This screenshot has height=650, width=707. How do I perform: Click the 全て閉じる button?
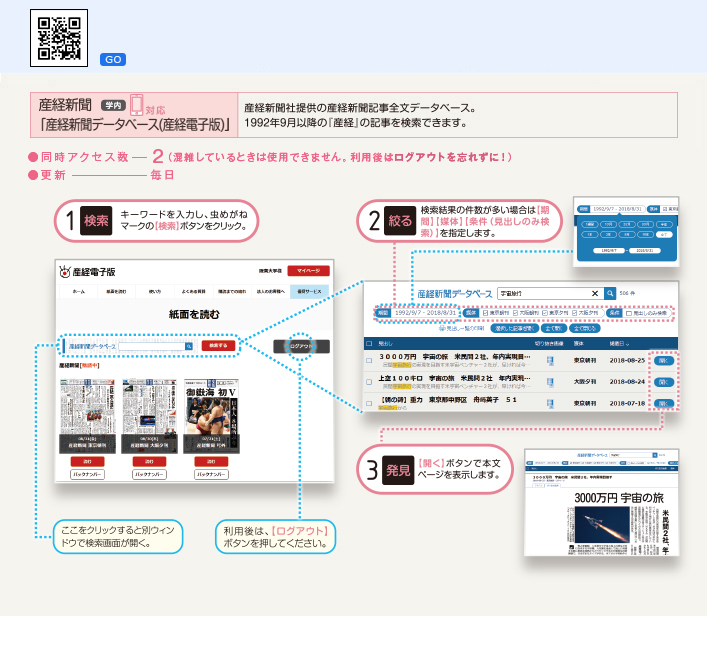(x=585, y=328)
